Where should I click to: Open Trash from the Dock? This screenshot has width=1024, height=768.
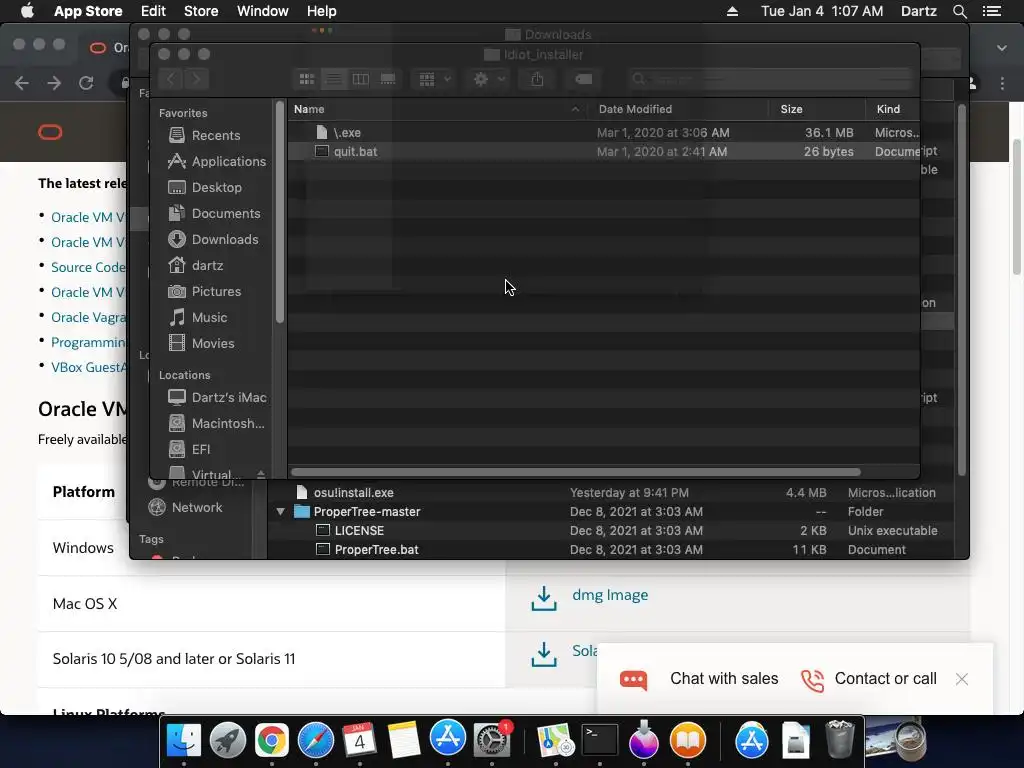[840, 740]
